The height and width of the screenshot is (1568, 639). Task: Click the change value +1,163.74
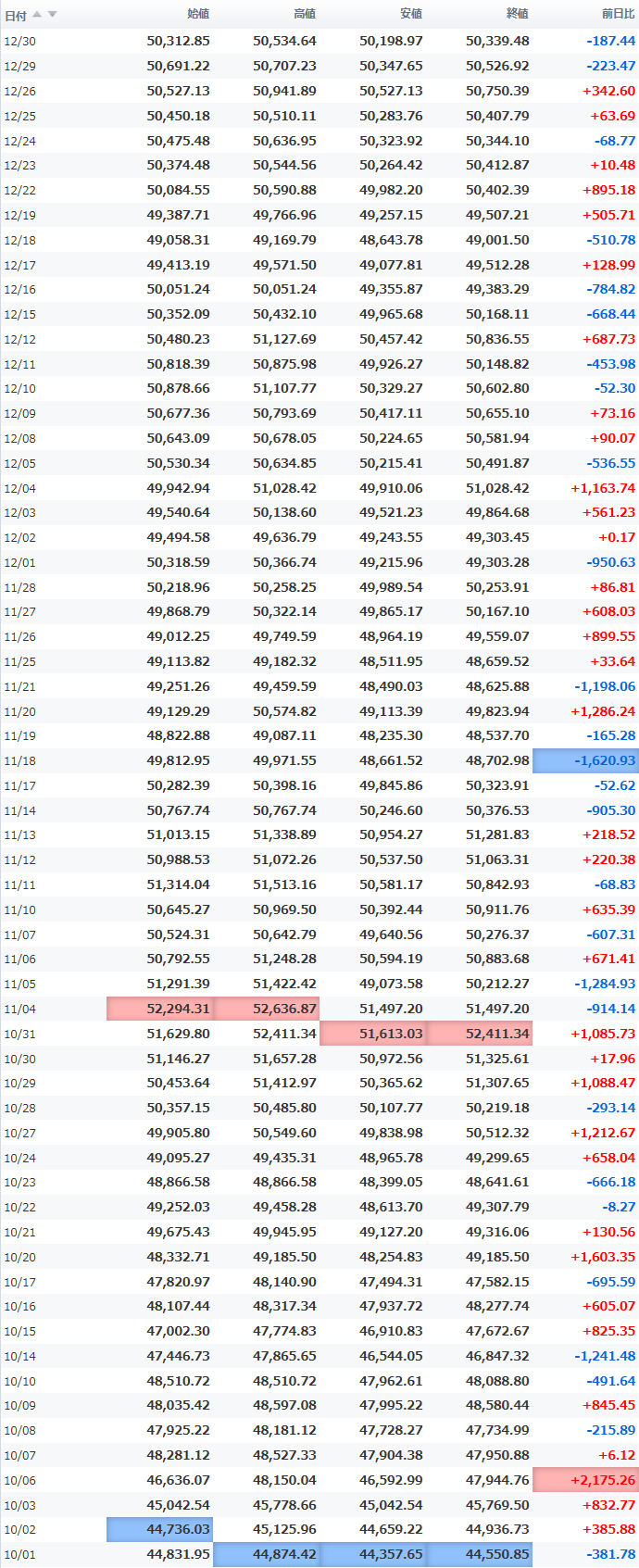click(604, 488)
